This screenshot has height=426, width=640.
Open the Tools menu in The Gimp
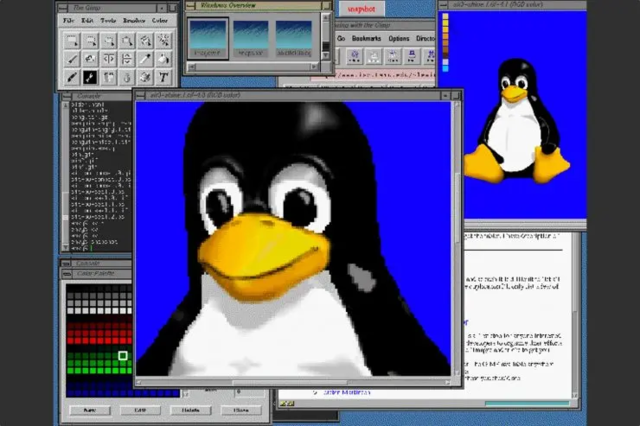(x=108, y=20)
